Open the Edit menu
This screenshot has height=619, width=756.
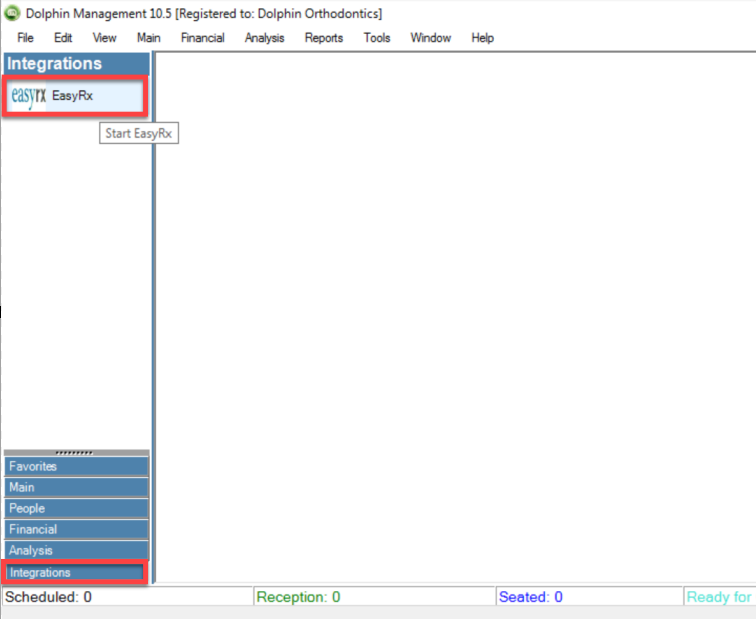63,38
